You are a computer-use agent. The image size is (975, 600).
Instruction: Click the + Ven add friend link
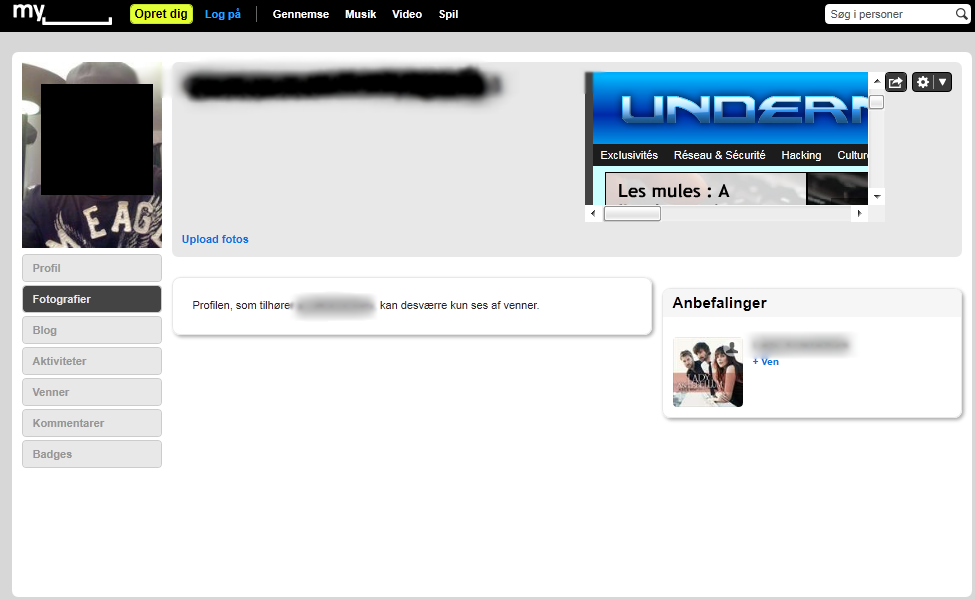pyautogui.click(x=765, y=362)
